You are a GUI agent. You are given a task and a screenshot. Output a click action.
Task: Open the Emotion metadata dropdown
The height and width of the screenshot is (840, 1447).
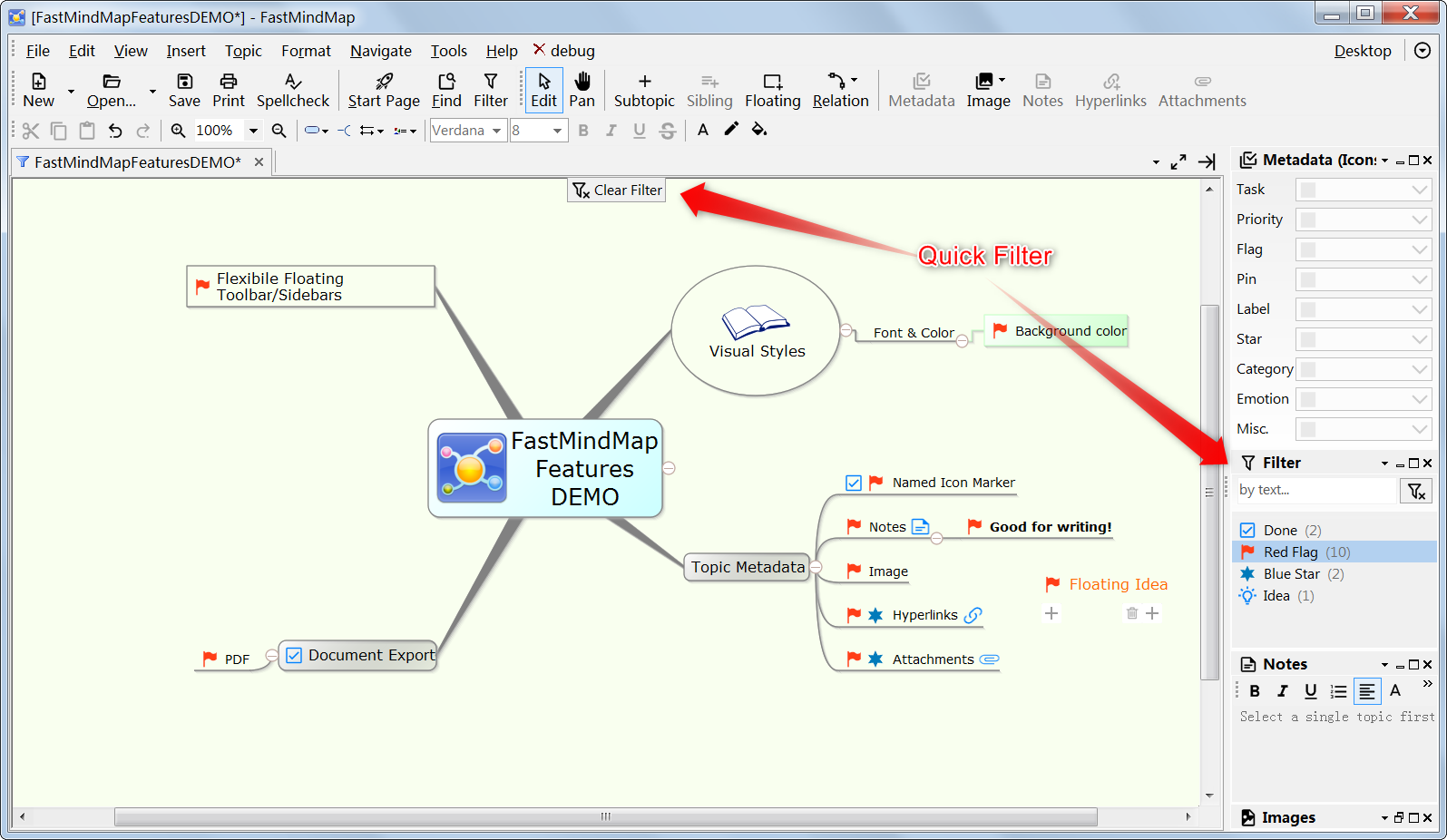point(1364,399)
